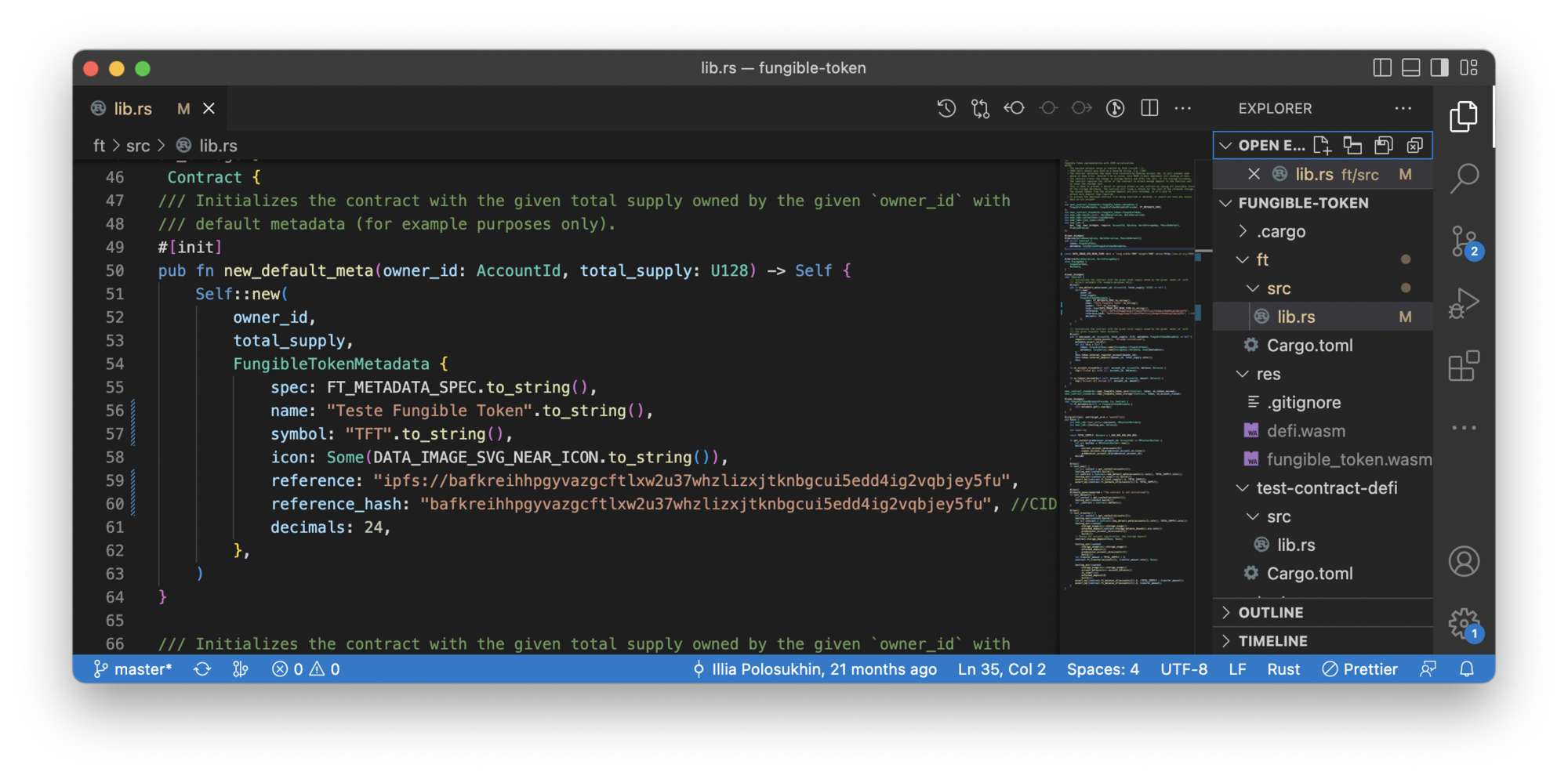Expand the .cargo folder

click(1281, 232)
